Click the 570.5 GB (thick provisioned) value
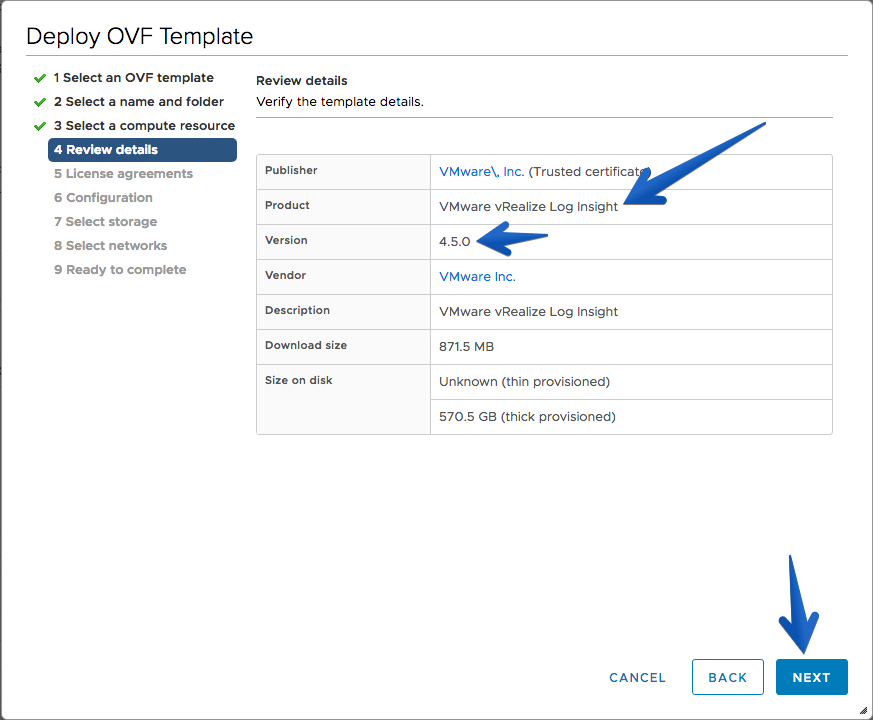873x720 pixels. click(x=527, y=417)
